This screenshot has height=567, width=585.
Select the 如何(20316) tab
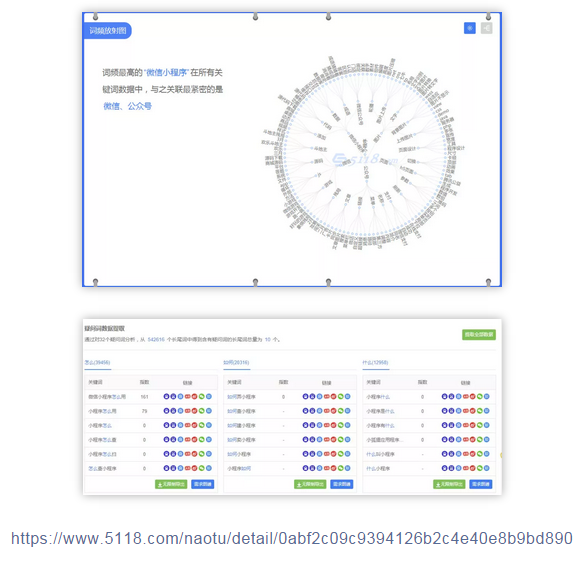(x=236, y=362)
